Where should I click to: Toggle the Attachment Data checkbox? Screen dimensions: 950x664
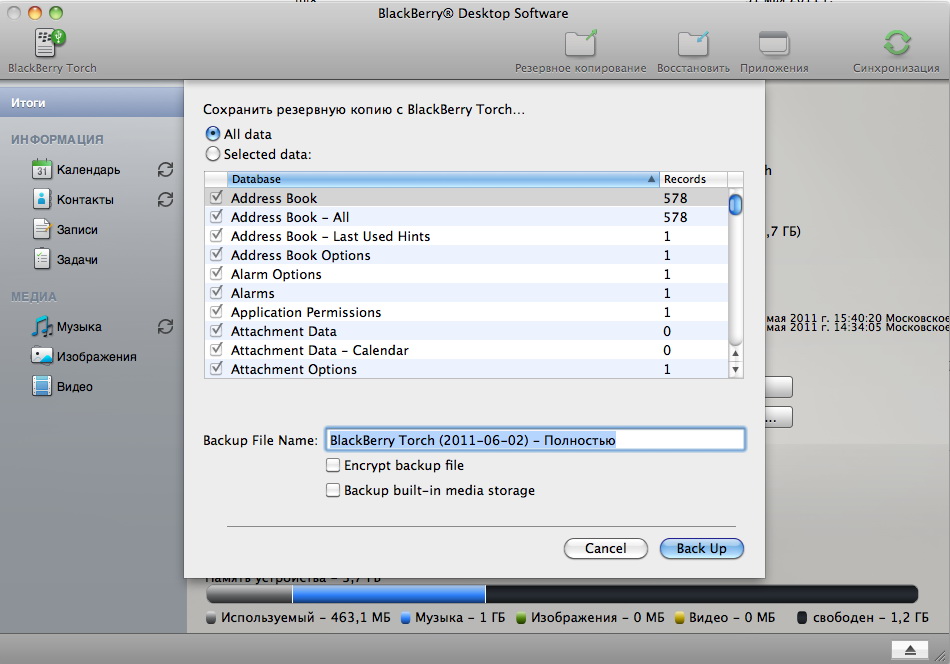pyautogui.click(x=216, y=331)
